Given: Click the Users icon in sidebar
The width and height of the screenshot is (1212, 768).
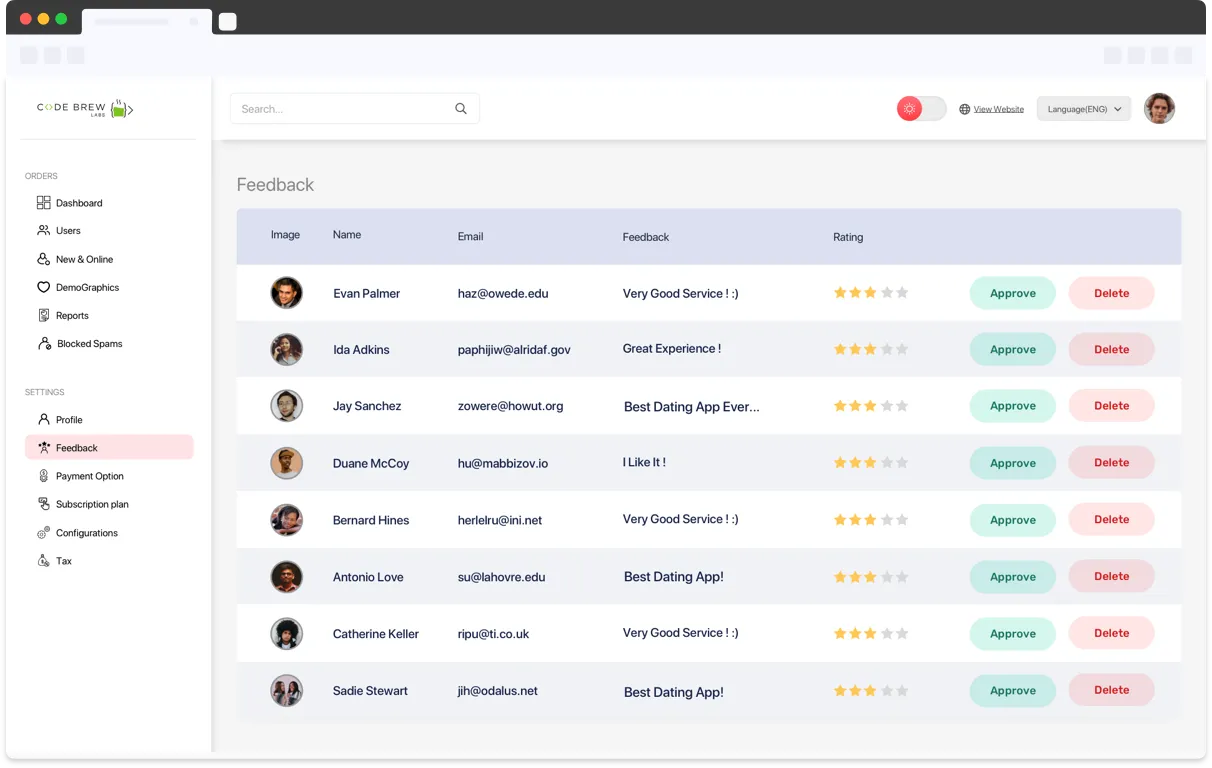Looking at the screenshot, I should click(x=43, y=231).
